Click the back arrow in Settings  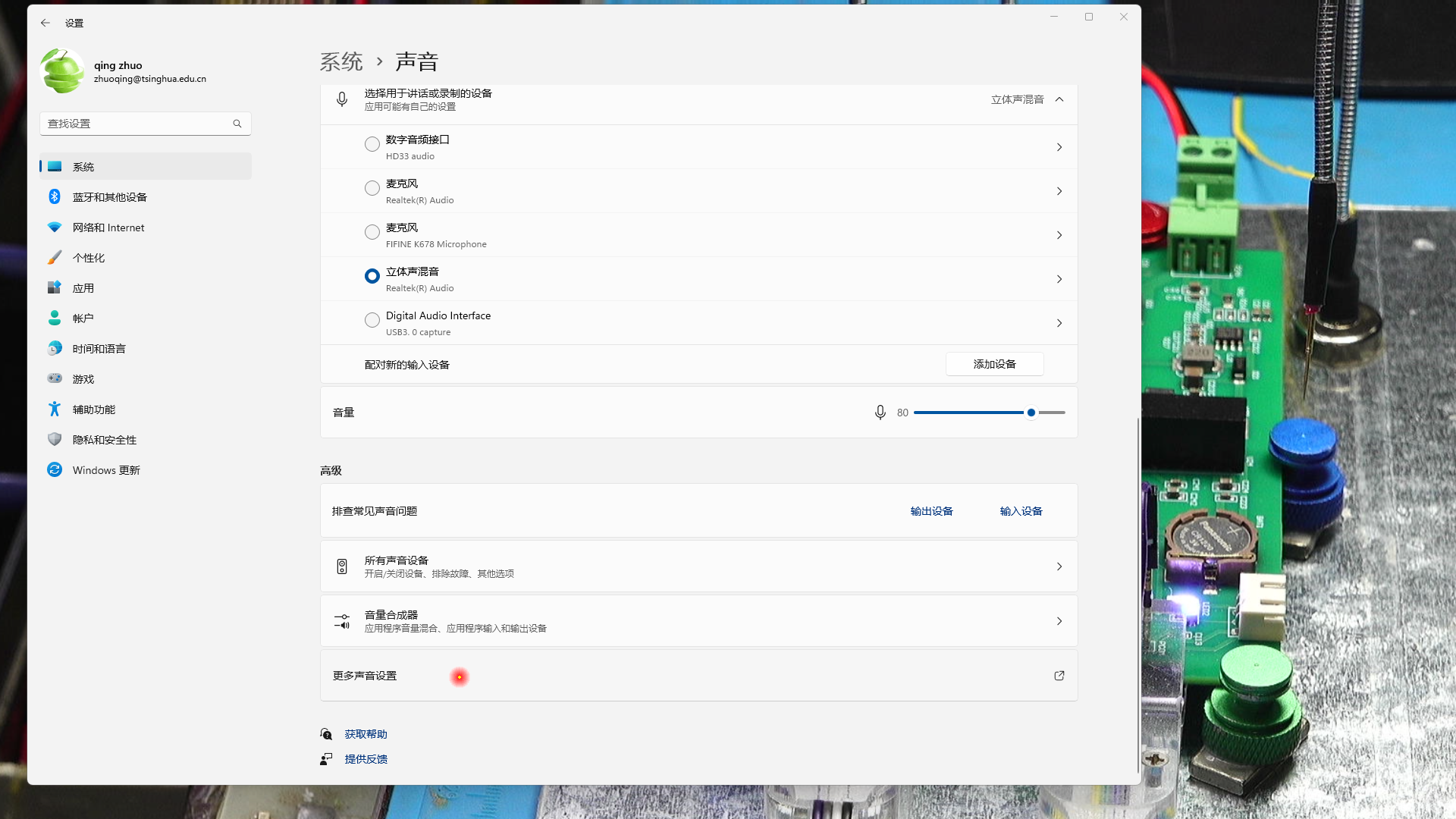coord(45,23)
